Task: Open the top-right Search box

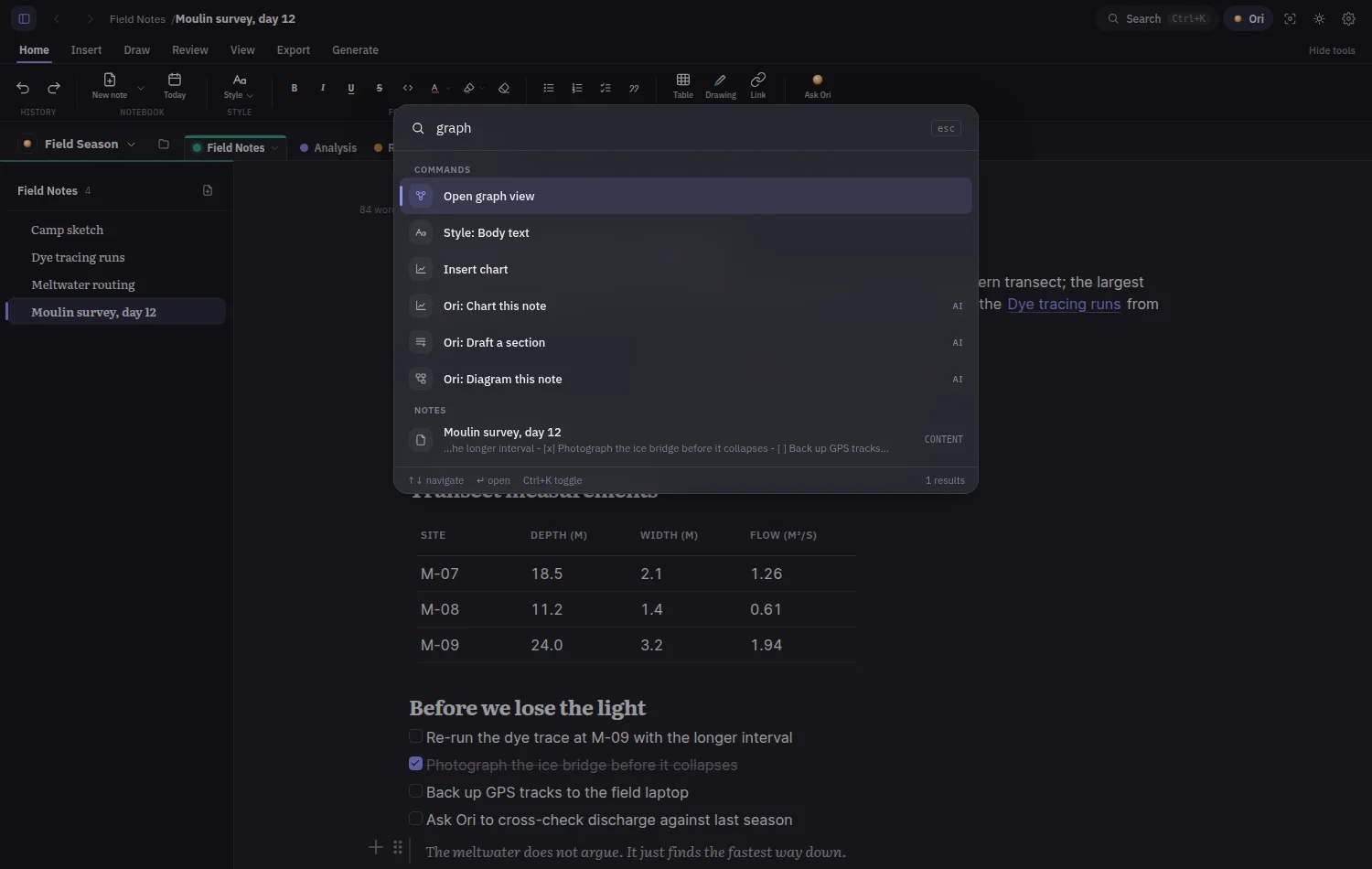Action: click(1157, 18)
